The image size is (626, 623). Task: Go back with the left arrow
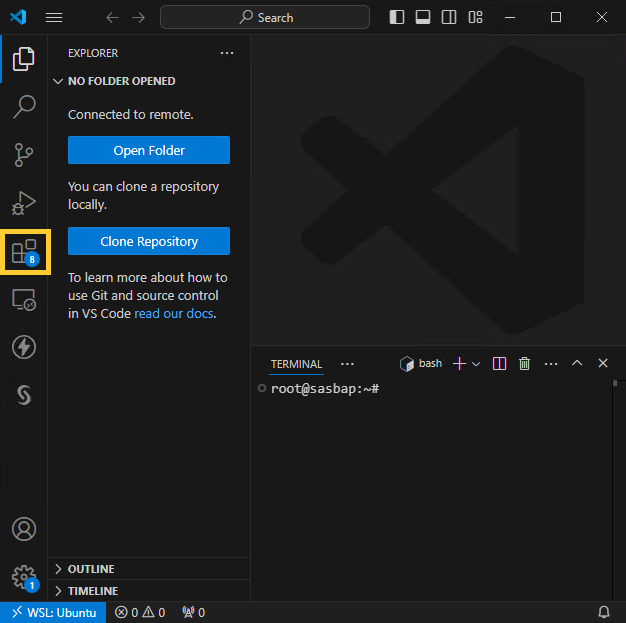(x=113, y=18)
